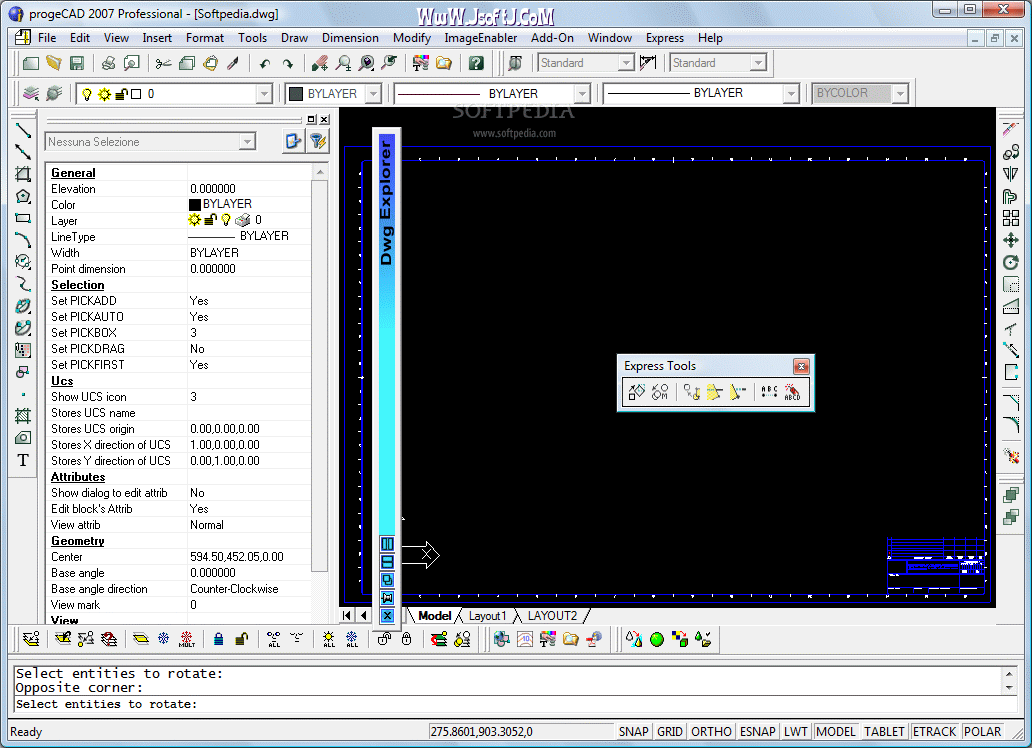The width and height of the screenshot is (1032, 748).
Task: Toggle GRID display in status bar
Action: point(669,732)
